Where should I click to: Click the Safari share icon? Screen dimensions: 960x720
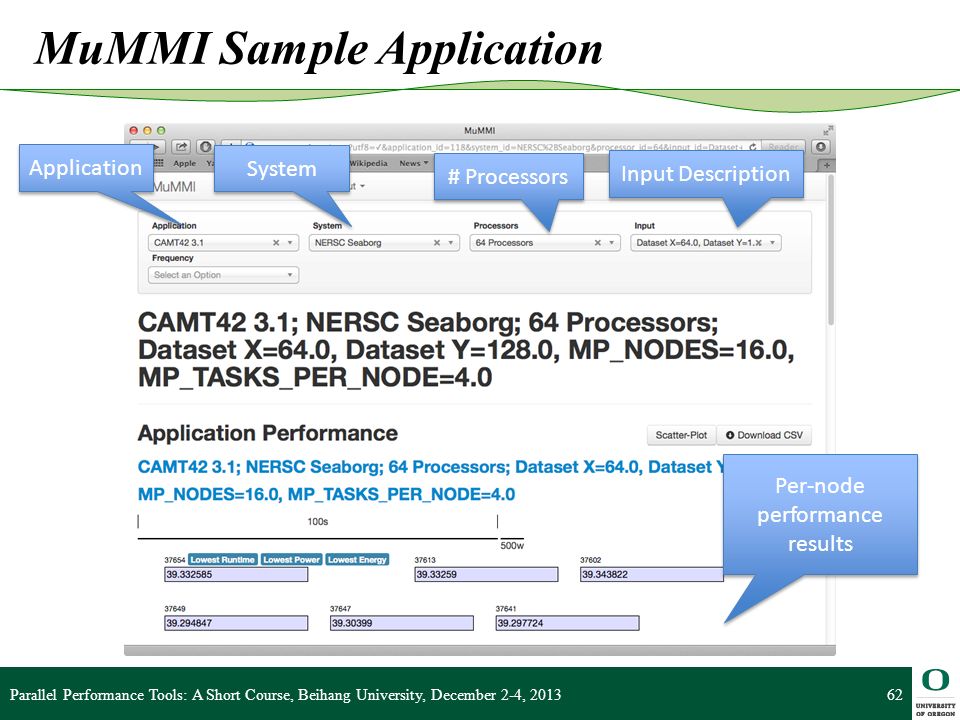click(x=181, y=147)
